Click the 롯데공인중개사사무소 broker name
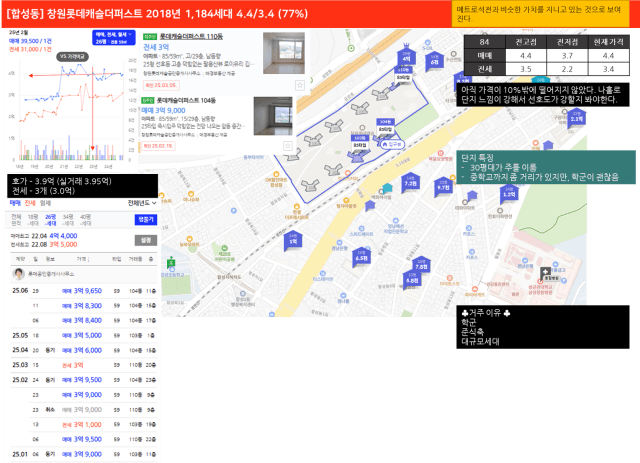The image size is (640, 463). [51, 274]
